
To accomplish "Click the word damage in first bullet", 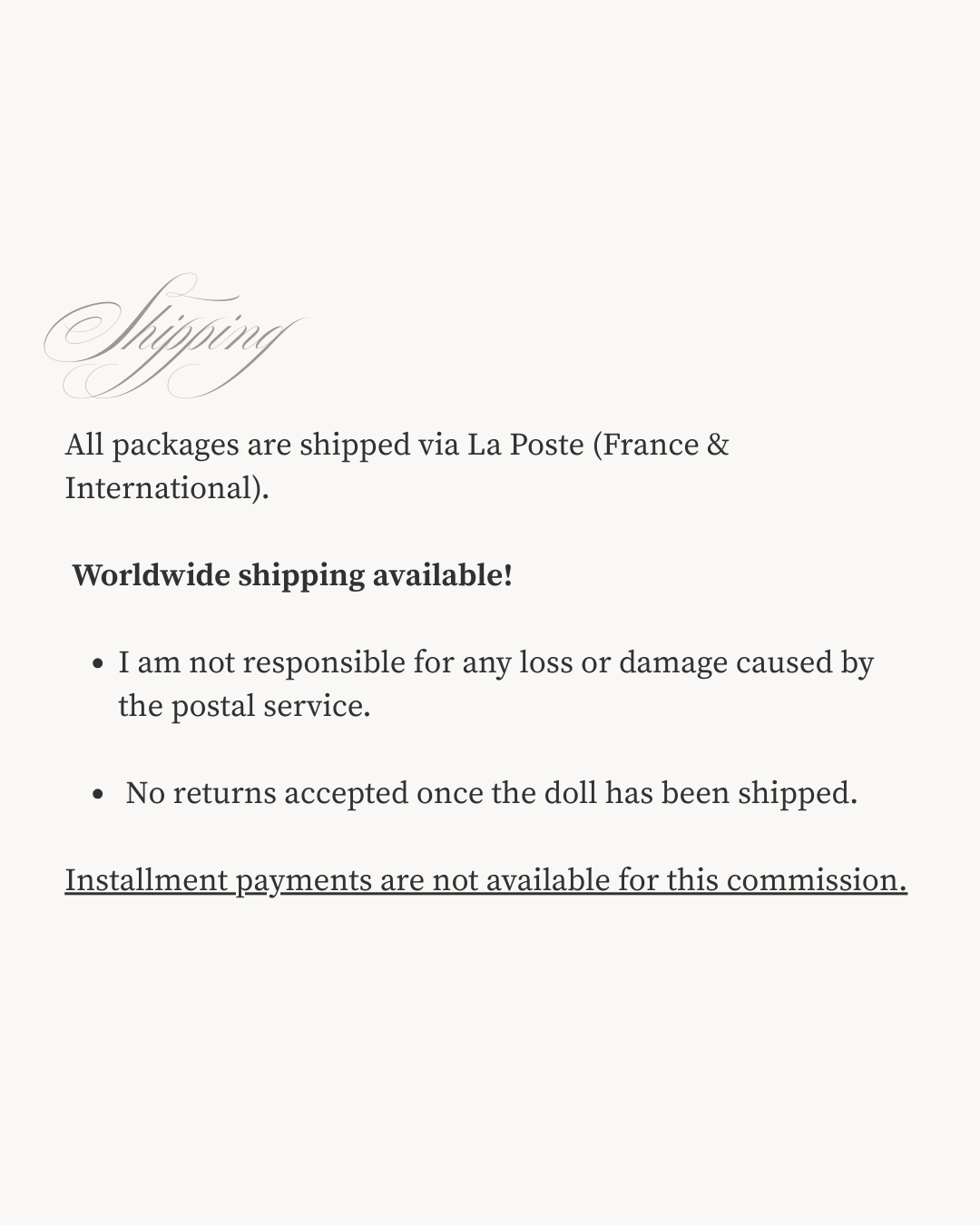I will [x=673, y=662].
